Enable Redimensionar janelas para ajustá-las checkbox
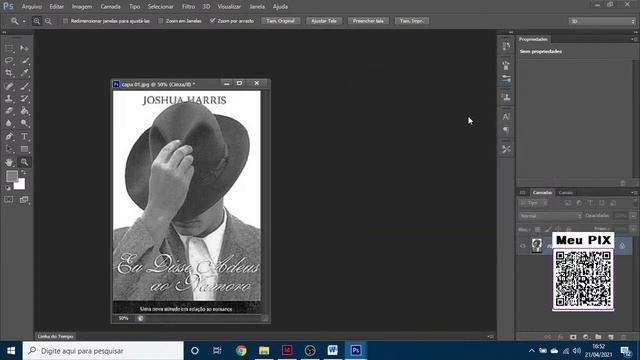Viewport: 640px width, 360px height. click(66, 21)
